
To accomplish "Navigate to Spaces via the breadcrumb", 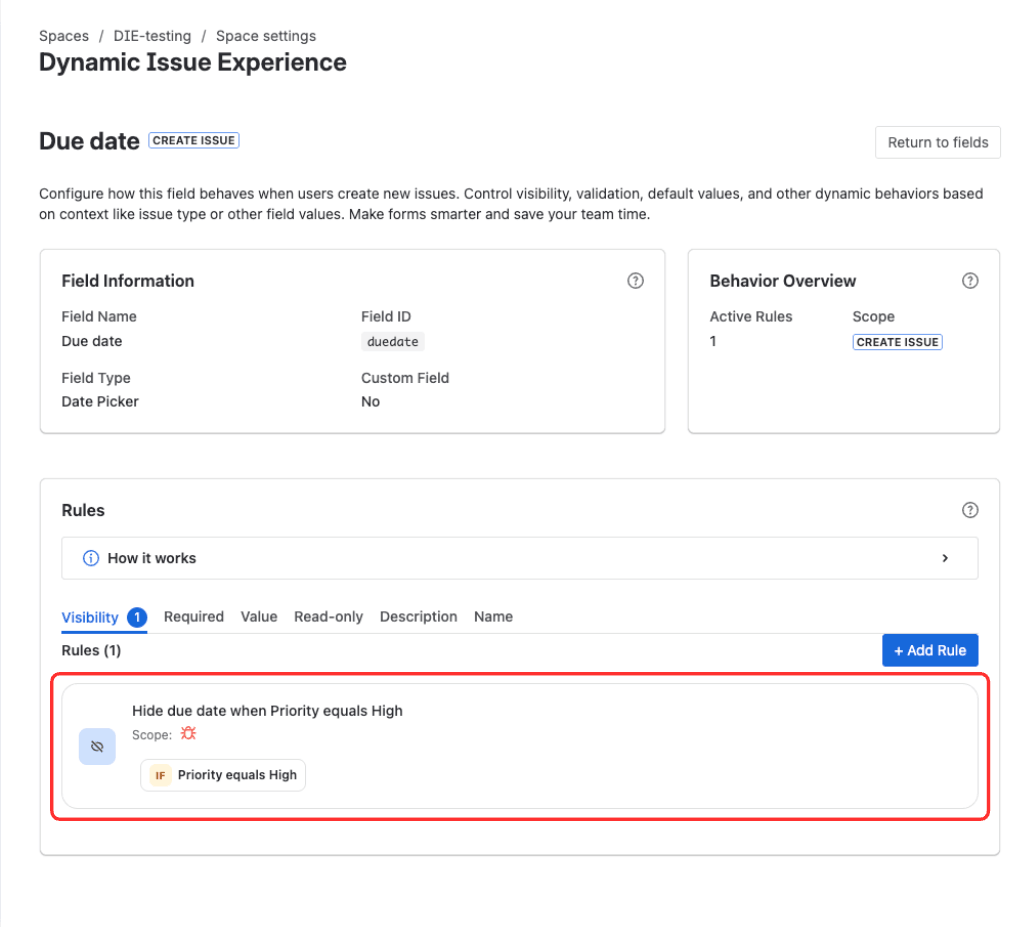I will [x=63, y=36].
